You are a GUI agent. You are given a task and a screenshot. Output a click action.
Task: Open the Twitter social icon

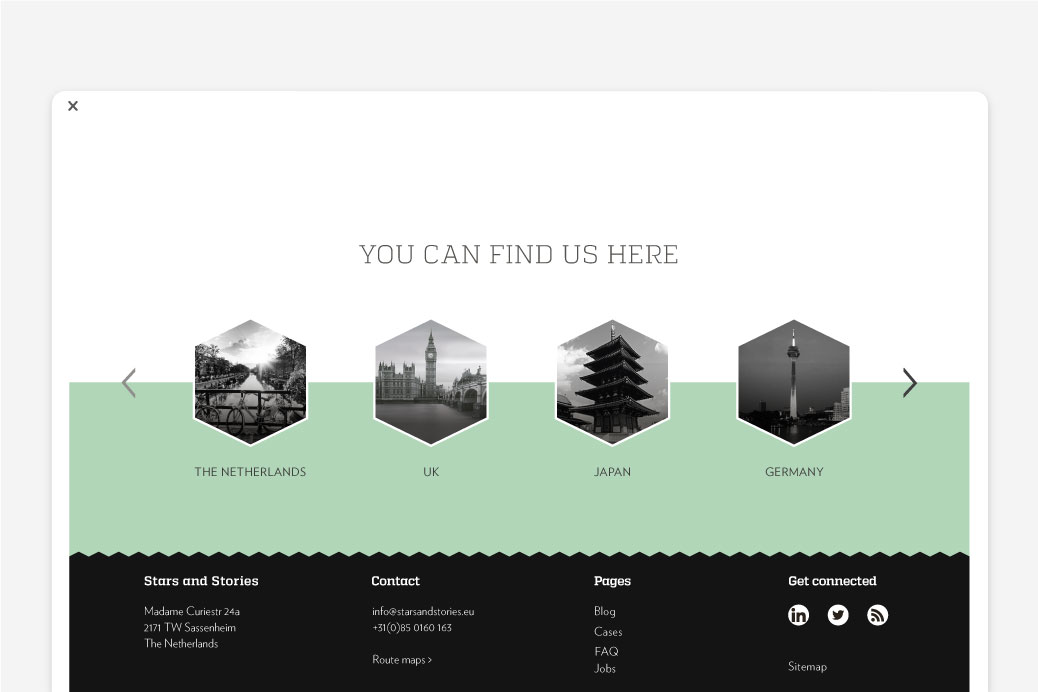pyautogui.click(x=838, y=615)
